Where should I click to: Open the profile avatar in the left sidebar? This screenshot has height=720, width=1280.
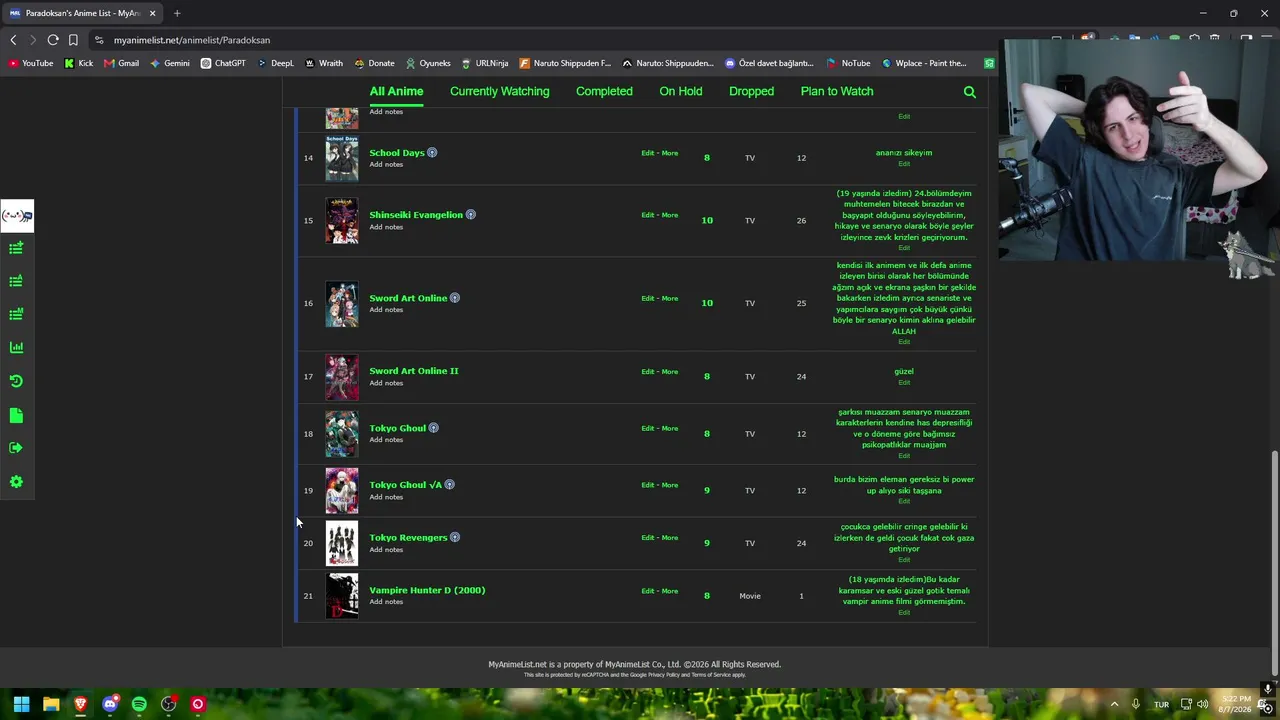coord(17,216)
